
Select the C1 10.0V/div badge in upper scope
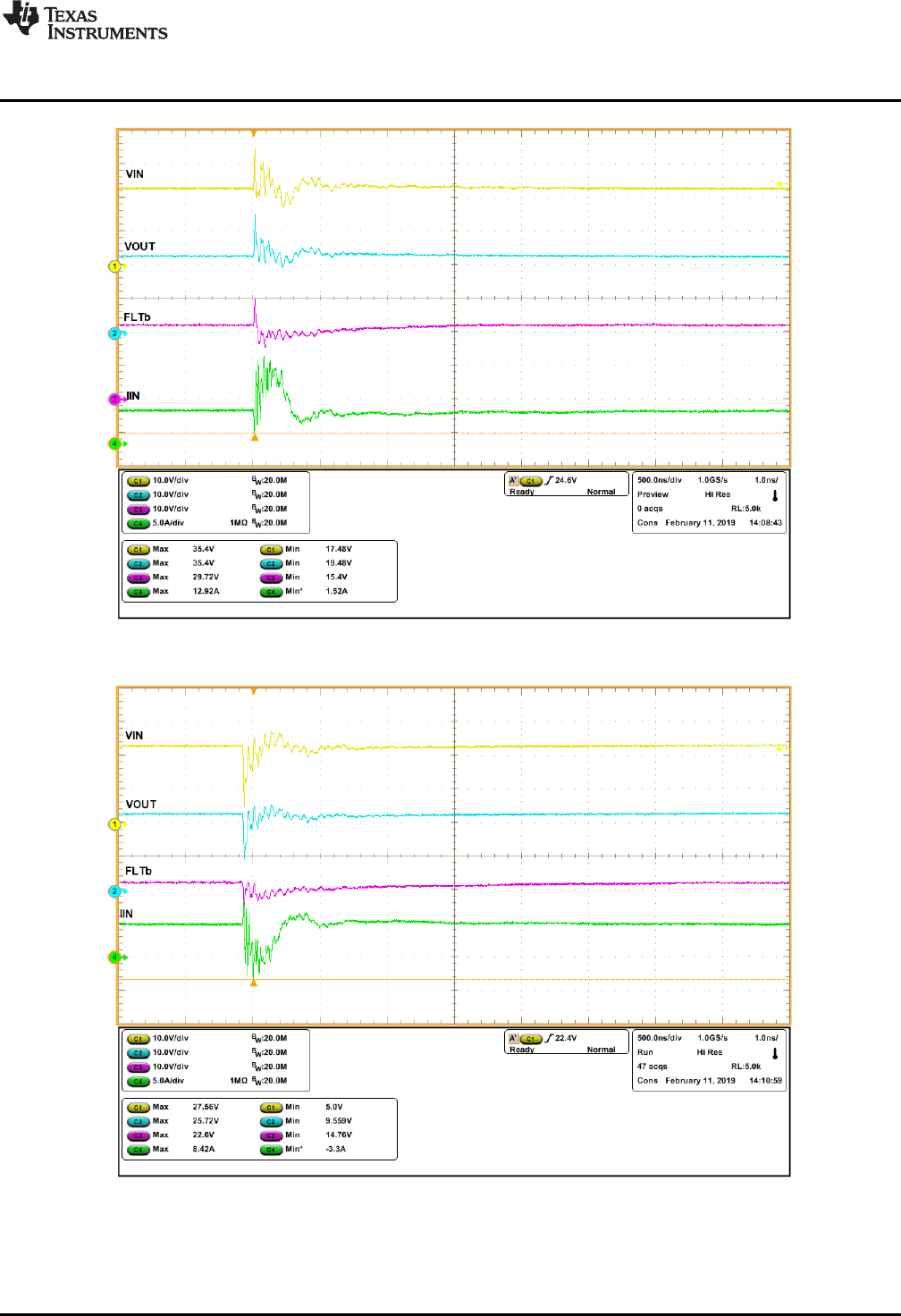(138, 481)
